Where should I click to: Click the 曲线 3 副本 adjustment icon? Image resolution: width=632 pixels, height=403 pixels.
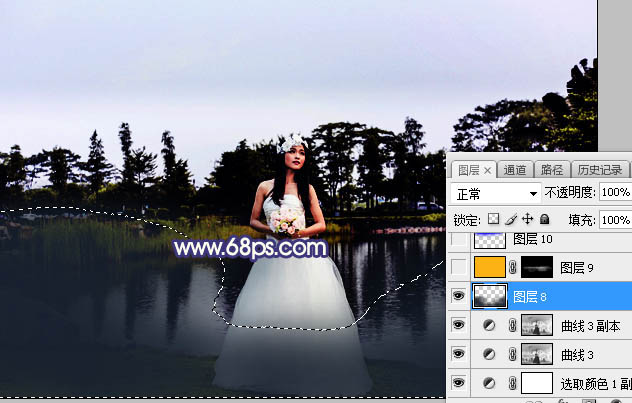click(489, 325)
